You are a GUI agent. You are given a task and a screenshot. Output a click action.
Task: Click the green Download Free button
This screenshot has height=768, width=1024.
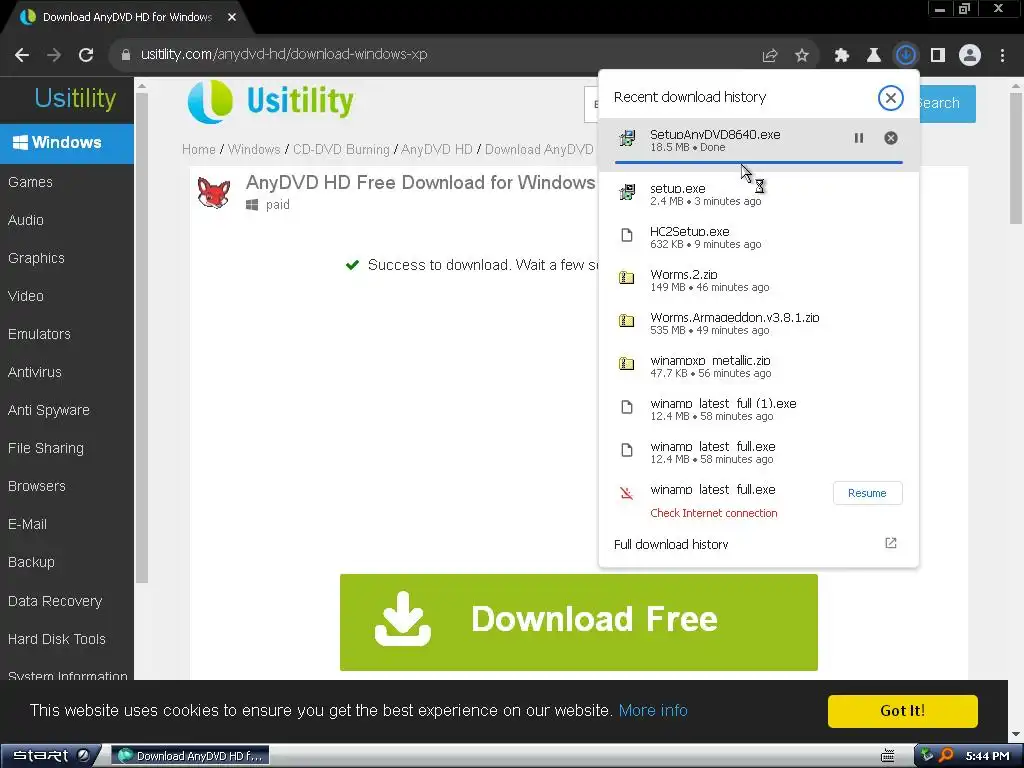tap(579, 622)
